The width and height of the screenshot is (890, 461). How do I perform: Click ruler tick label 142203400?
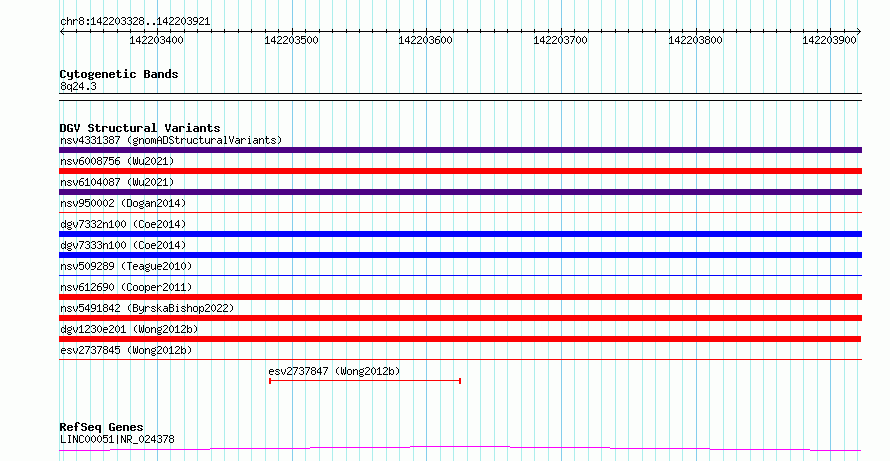point(157,40)
